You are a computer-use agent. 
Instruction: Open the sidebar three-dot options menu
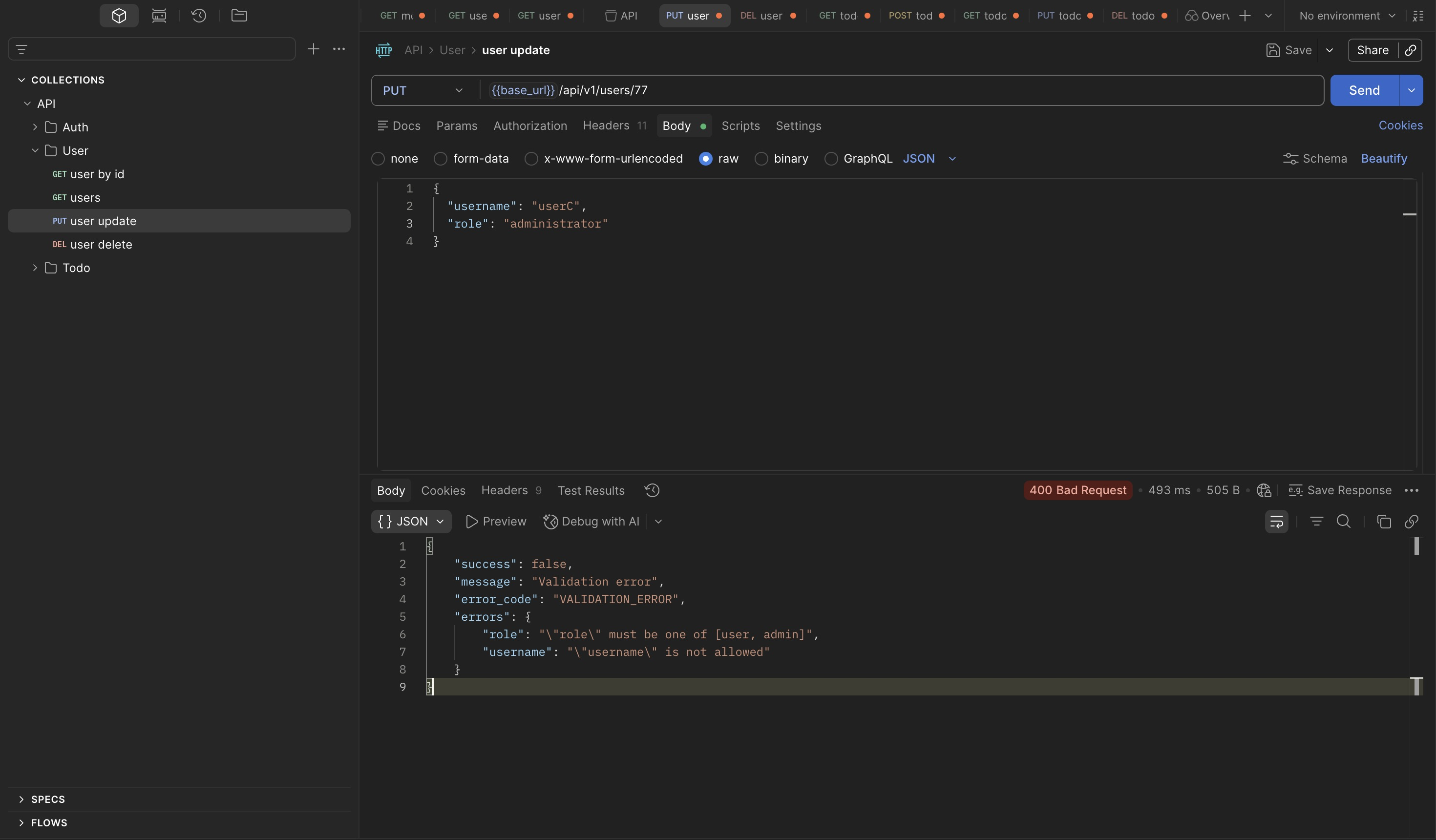tap(339, 49)
